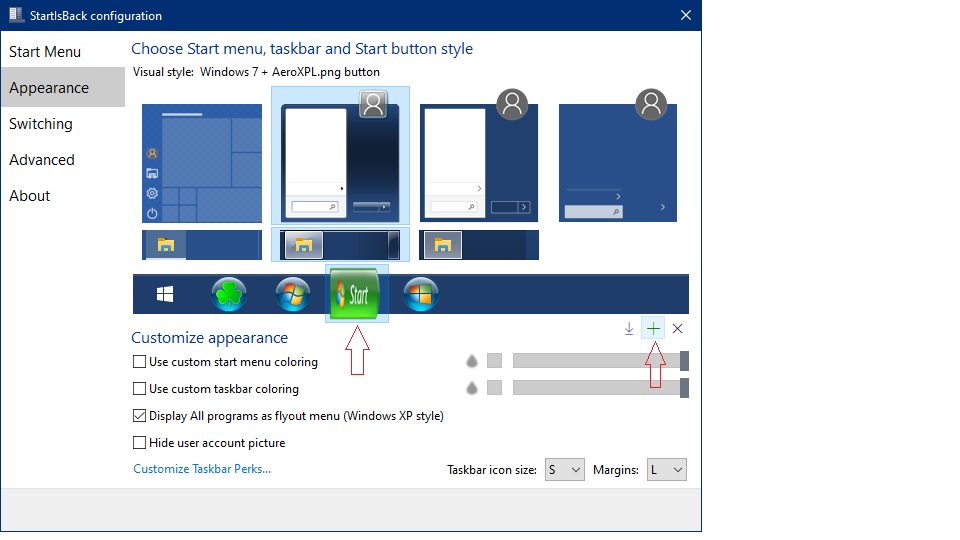
Task: Click the taskbar color droplet icon
Action: [x=471, y=388]
